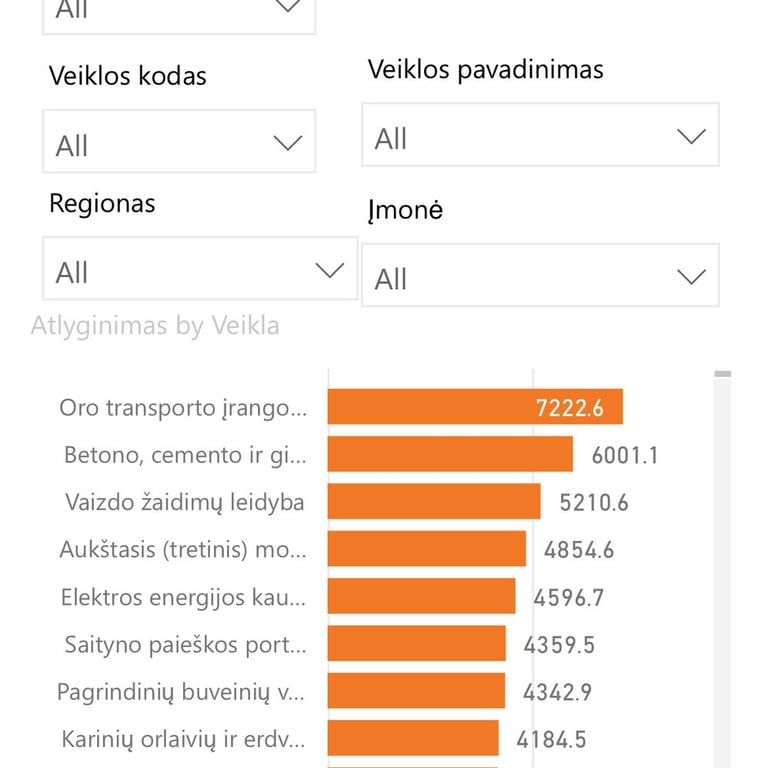Expand the Įmonė filter dropdown
The height and width of the screenshot is (768, 768).
[x=540, y=275]
